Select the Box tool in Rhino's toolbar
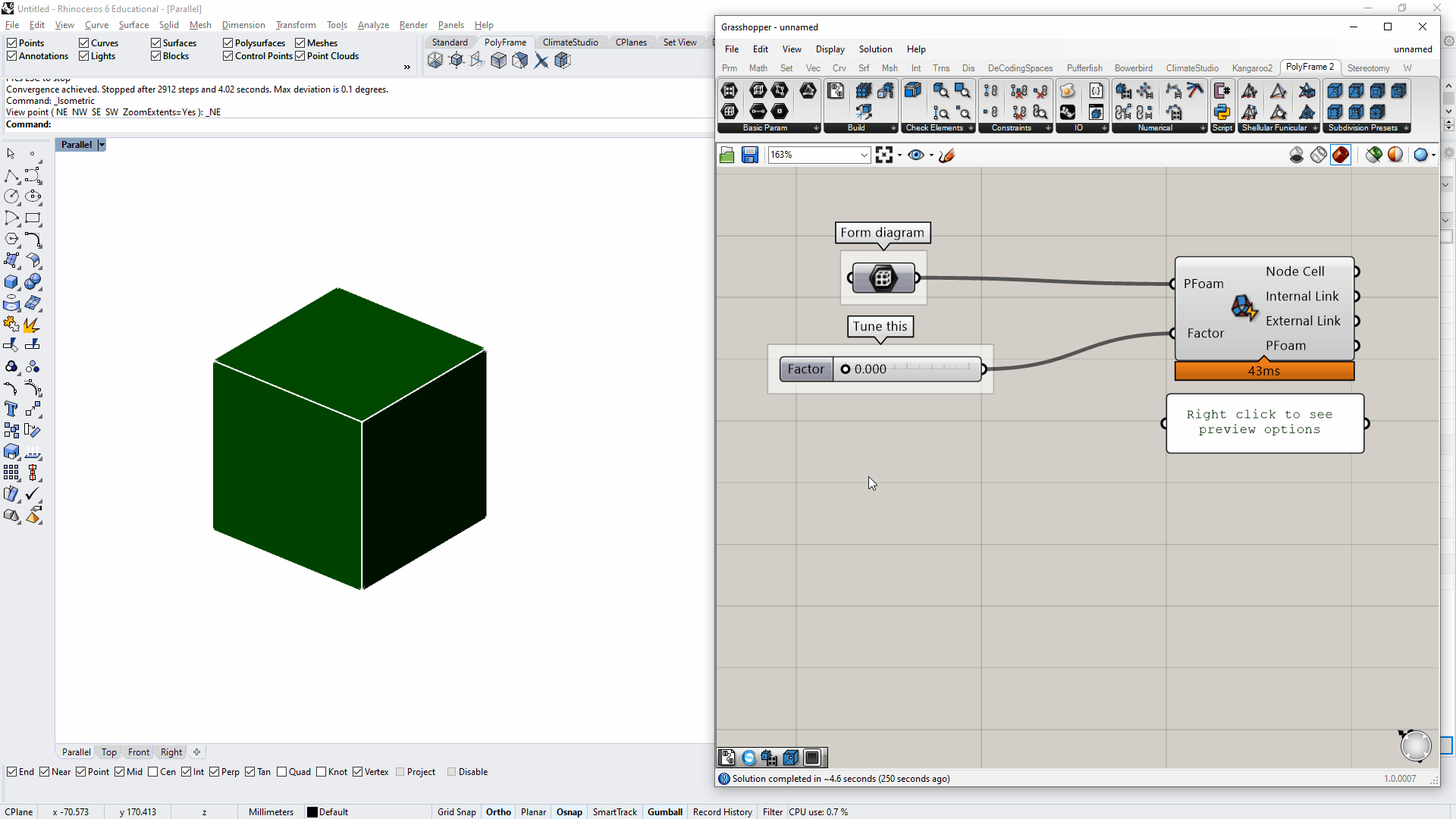This screenshot has width=1456, height=819. click(12, 281)
